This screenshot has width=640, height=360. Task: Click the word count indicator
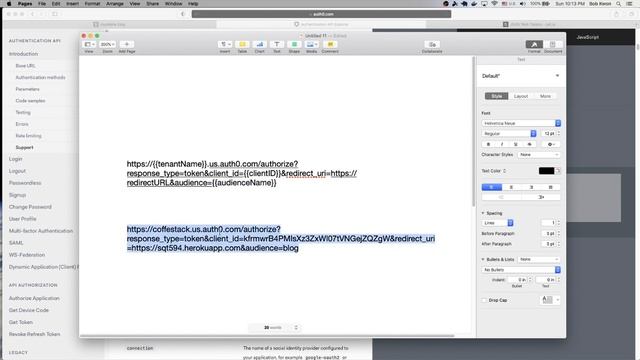[273, 327]
